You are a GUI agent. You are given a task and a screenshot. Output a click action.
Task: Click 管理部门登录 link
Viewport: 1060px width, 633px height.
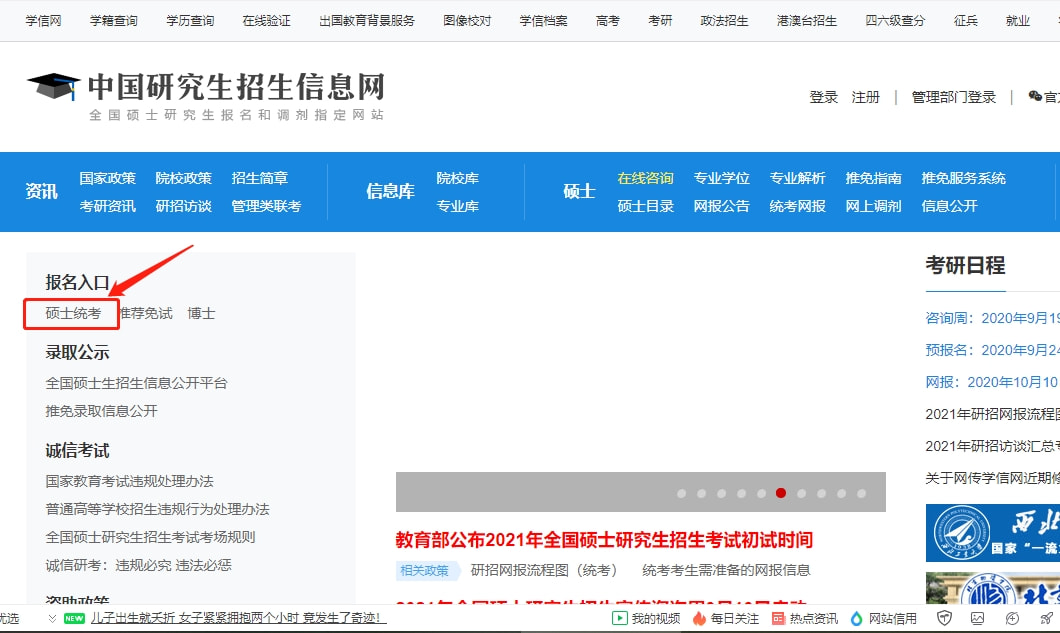(x=954, y=97)
